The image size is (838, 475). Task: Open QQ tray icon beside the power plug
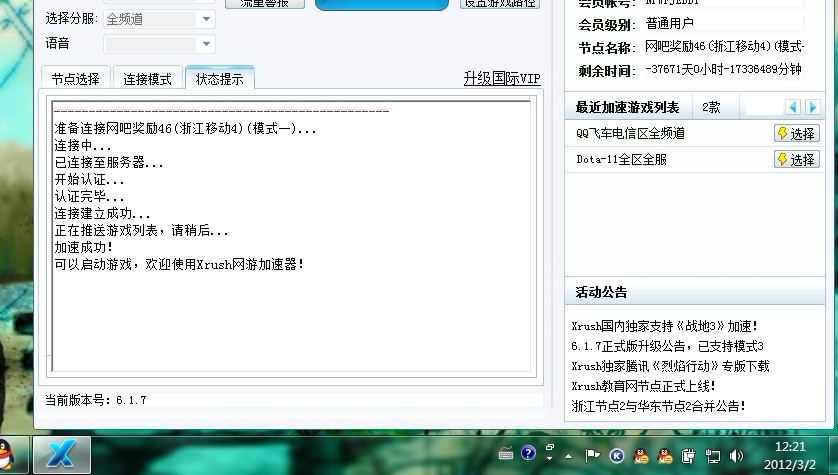[x=665, y=456]
